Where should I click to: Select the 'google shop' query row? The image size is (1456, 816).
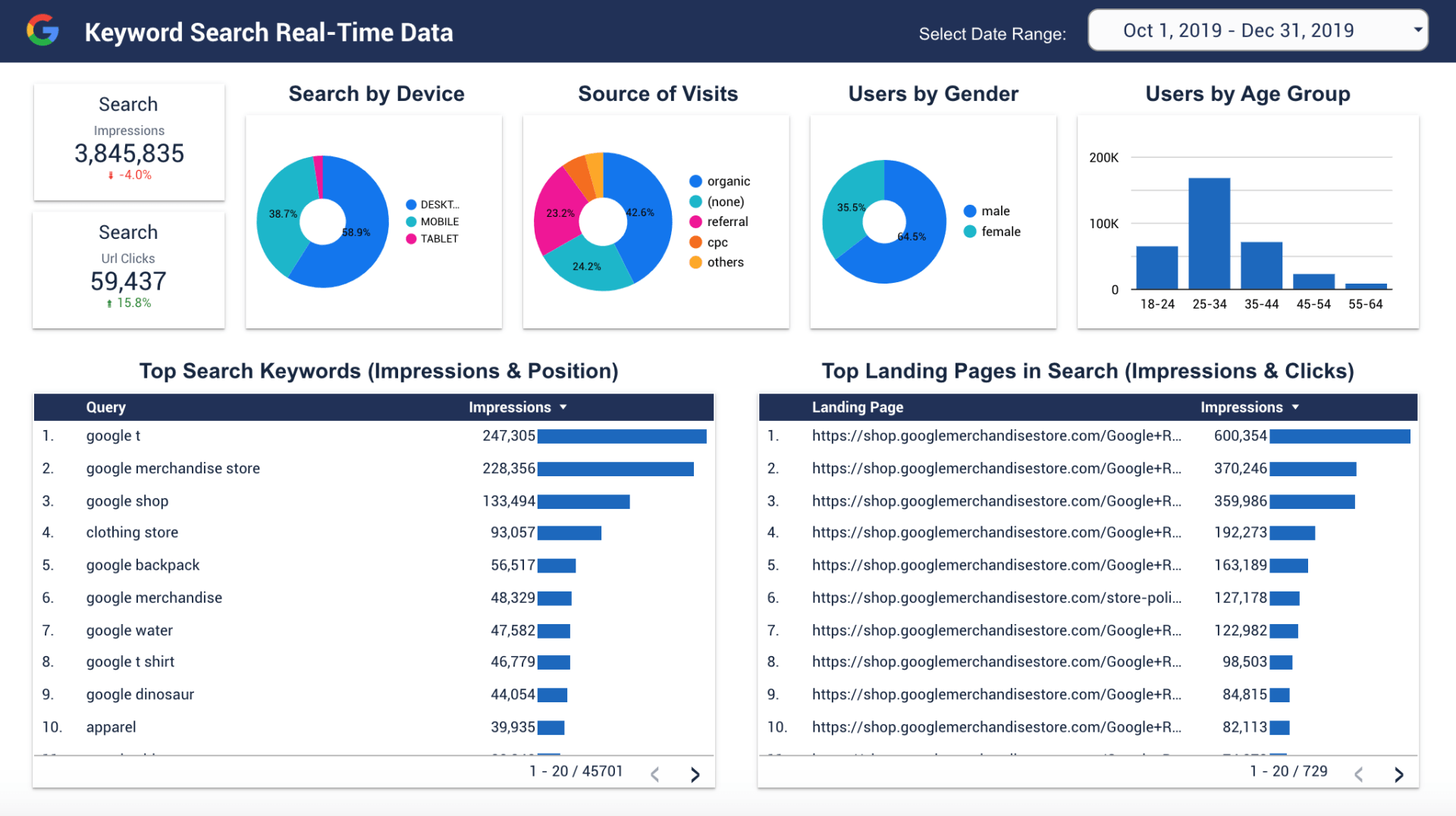tap(374, 501)
